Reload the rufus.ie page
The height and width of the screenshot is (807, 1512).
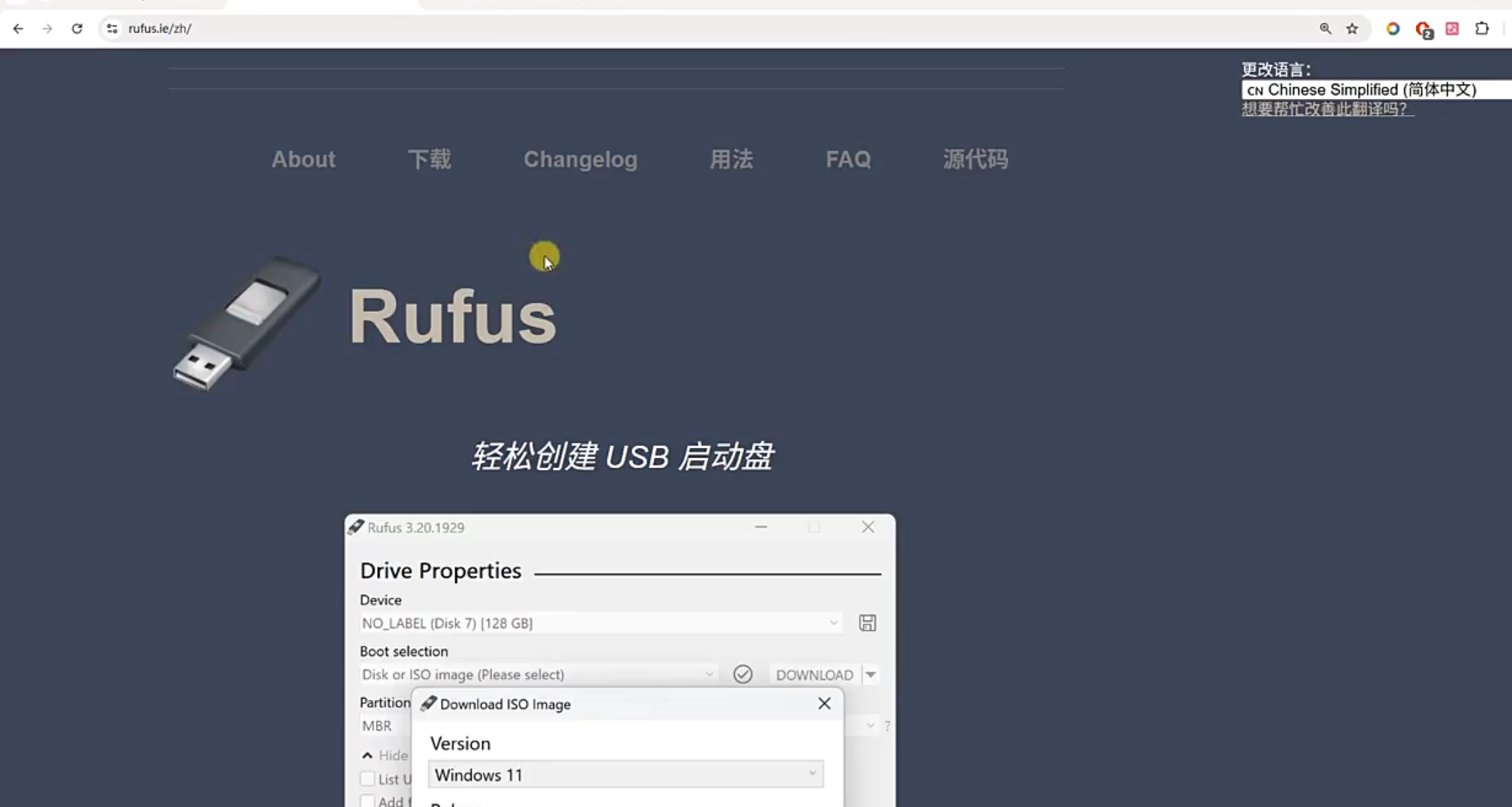[77, 29]
